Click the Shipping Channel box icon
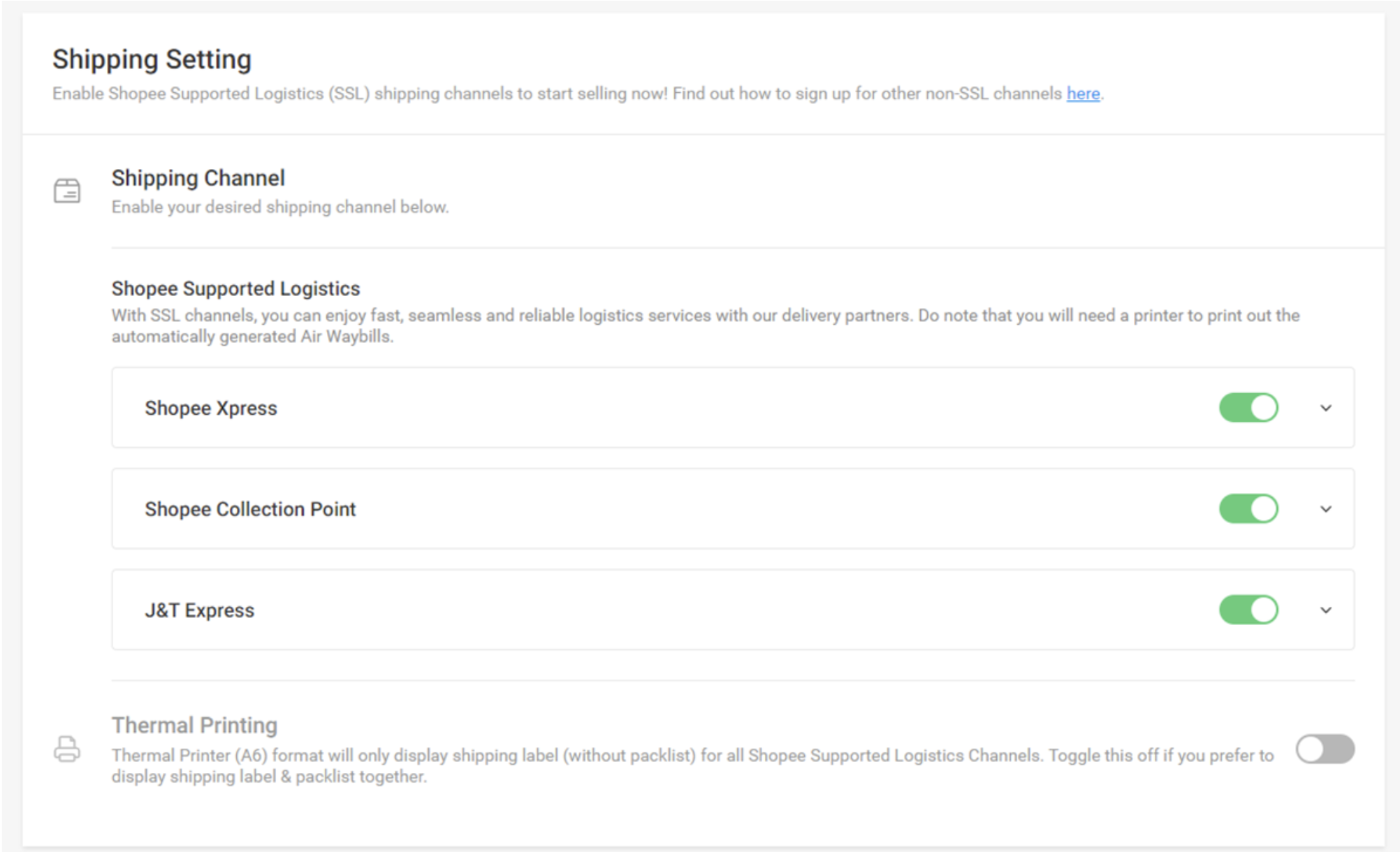 (67, 191)
